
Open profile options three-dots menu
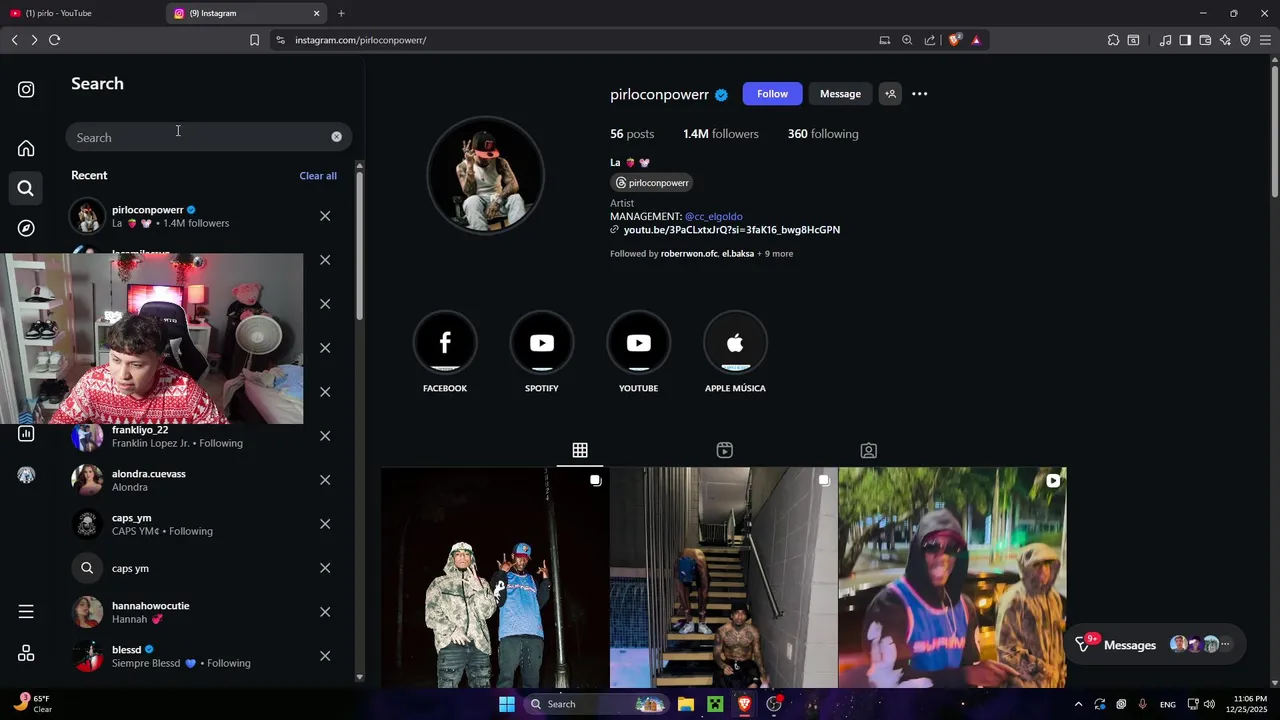point(920,94)
